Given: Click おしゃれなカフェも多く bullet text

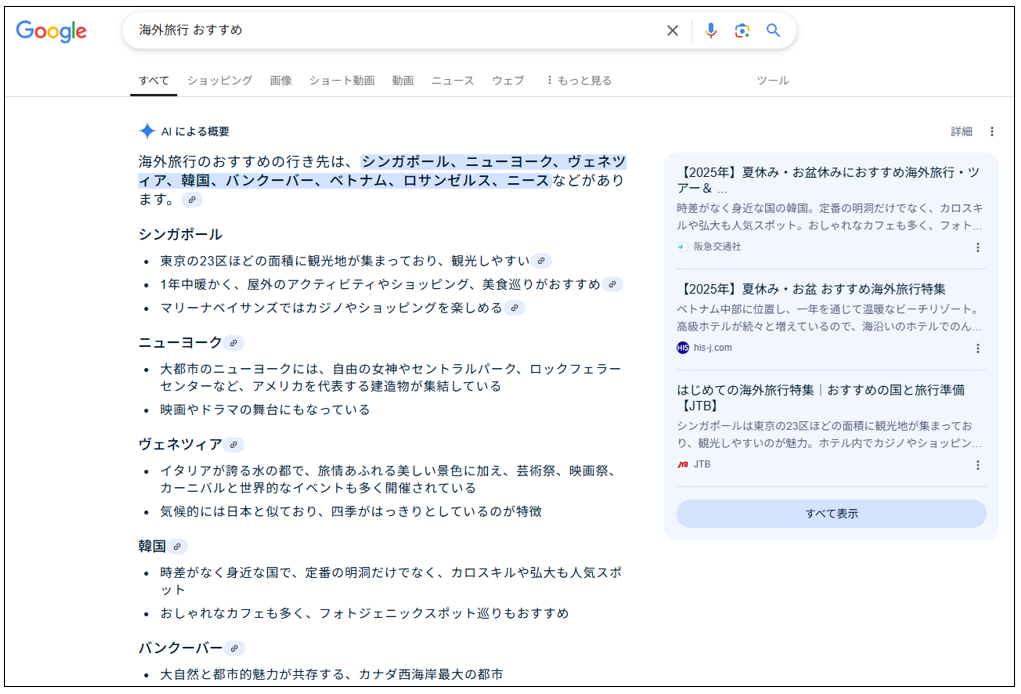Looking at the screenshot, I should tap(365, 613).
